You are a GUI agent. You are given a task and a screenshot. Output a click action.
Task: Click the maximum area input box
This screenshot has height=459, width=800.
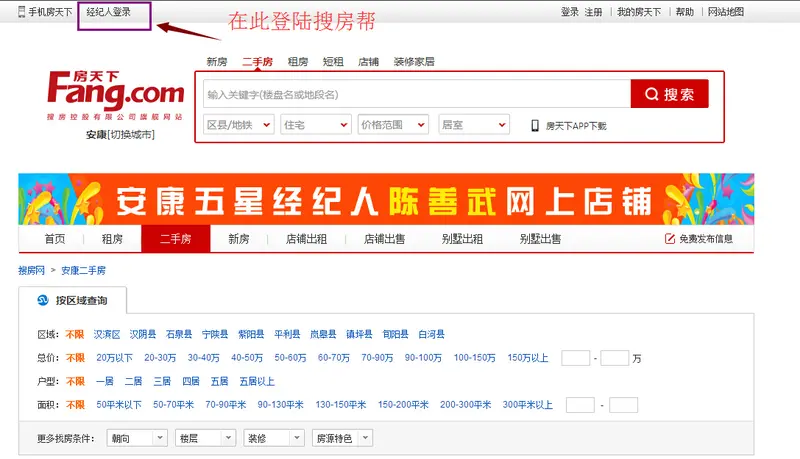click(x=623, y=405)
